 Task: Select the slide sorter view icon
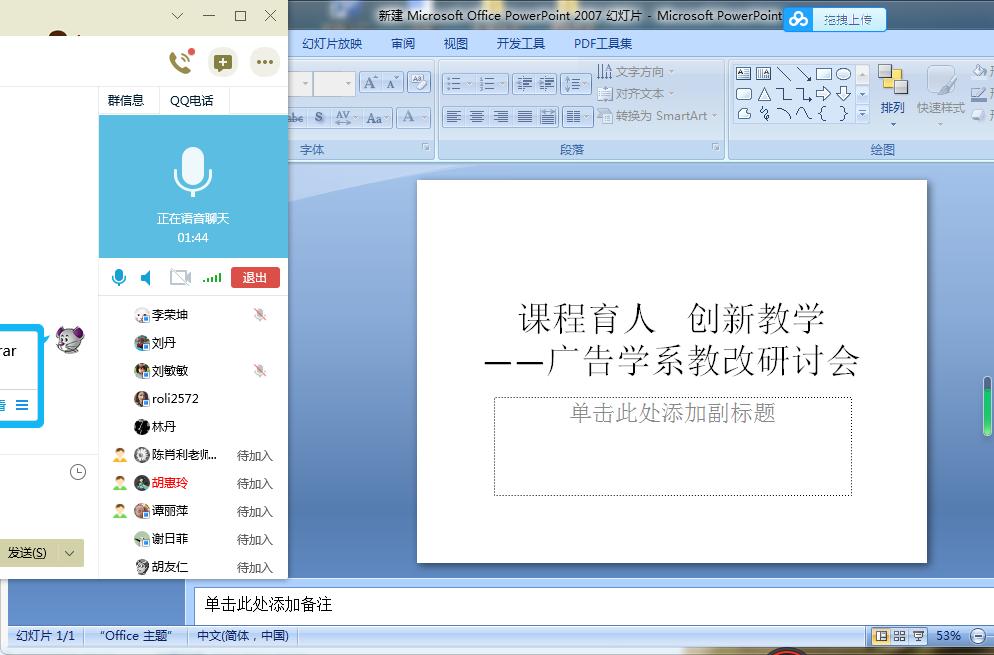pyautogui.click(x=900, y=636)
